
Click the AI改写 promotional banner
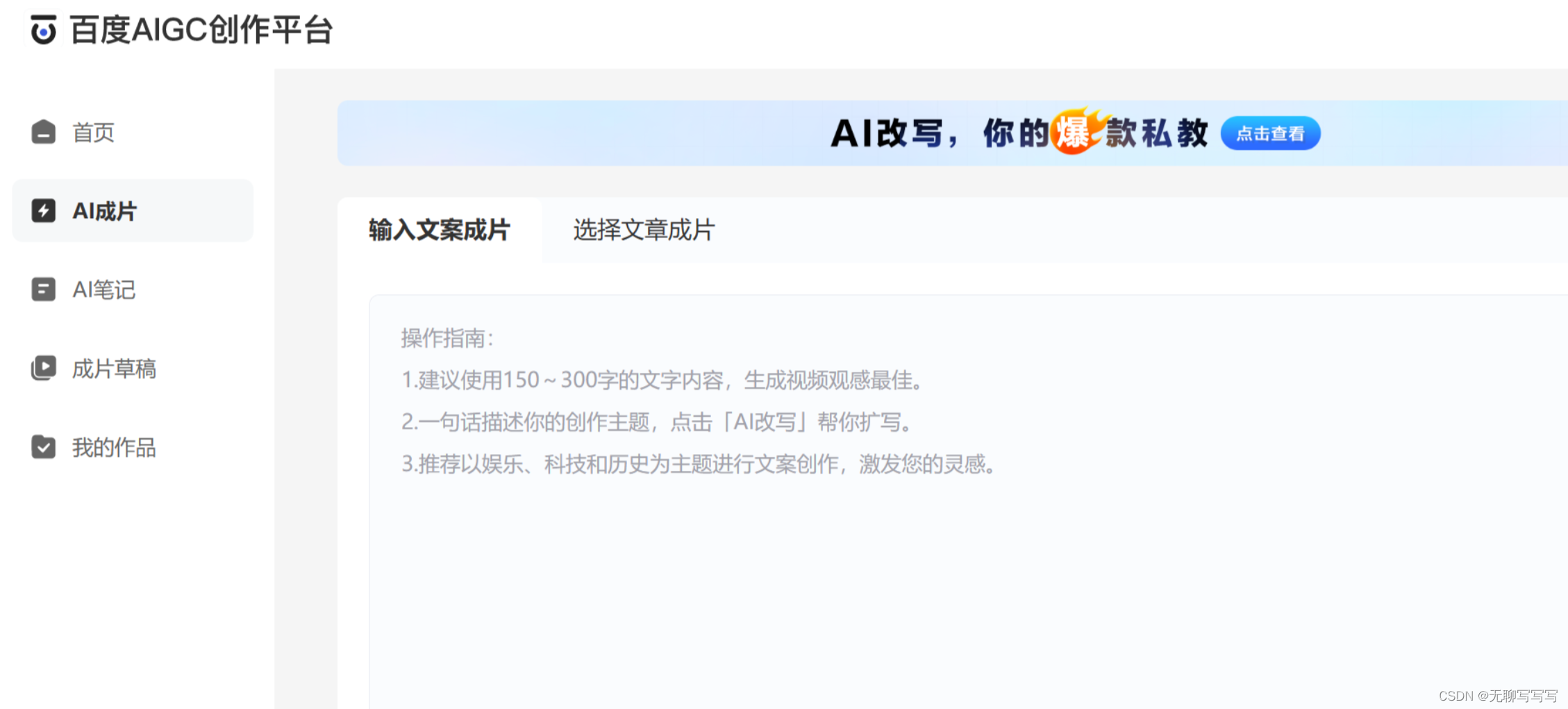coord(952,133)
